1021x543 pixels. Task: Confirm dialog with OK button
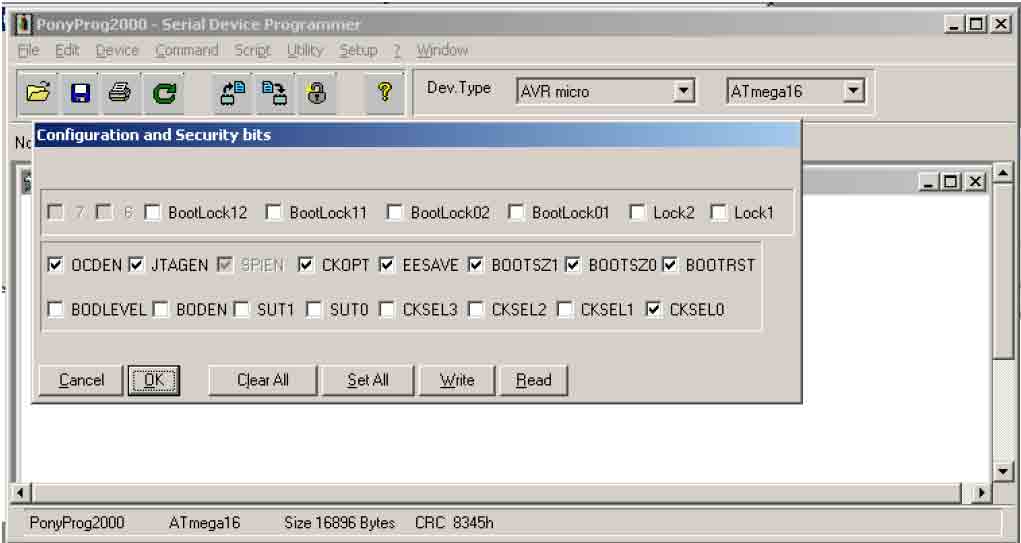click(x=154, y=380)
